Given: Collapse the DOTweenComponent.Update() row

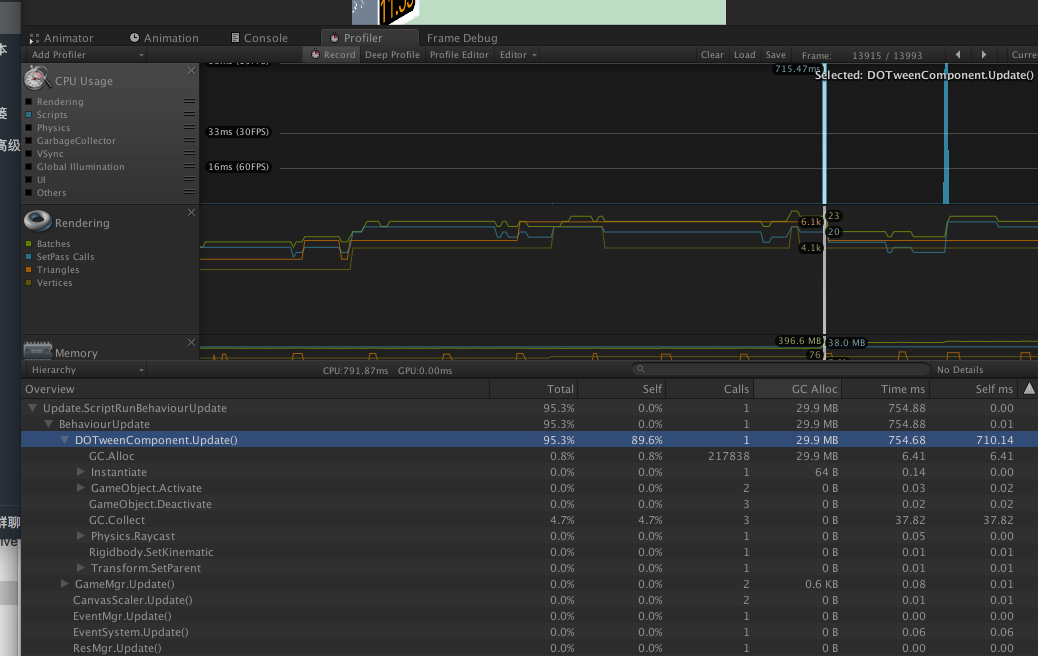Looking at the screenshot, I should tap(64, 440).
